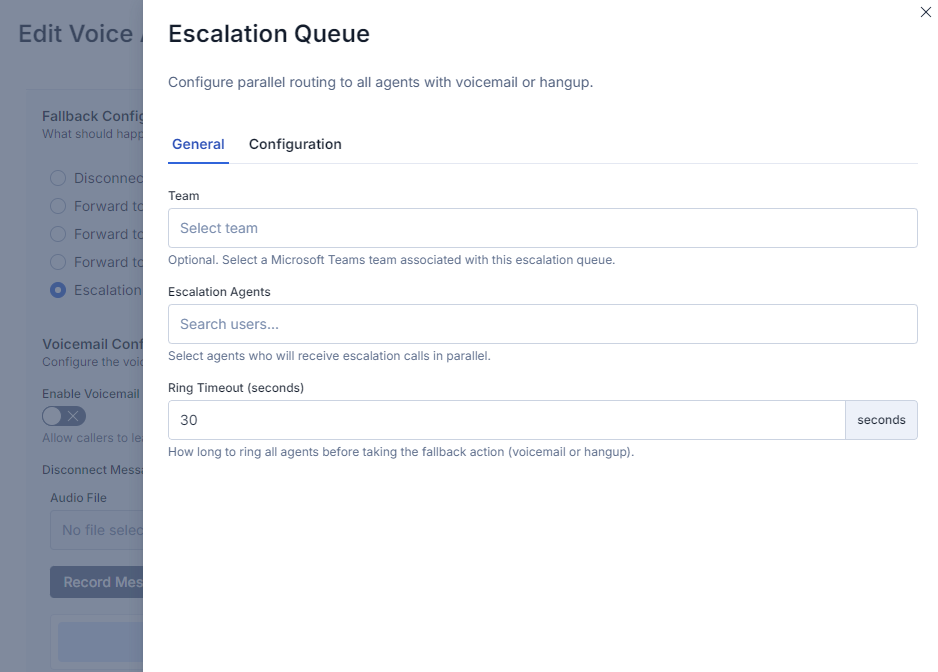The width and height of the screenshot is (938, 672).
Task: Click the Escalation Agents search field
Action: (543, 324)
